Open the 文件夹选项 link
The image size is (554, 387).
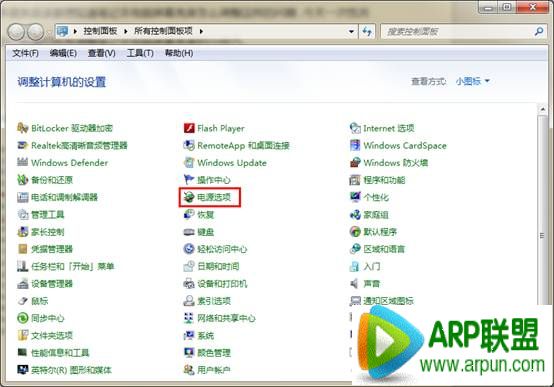click(52, 335)
